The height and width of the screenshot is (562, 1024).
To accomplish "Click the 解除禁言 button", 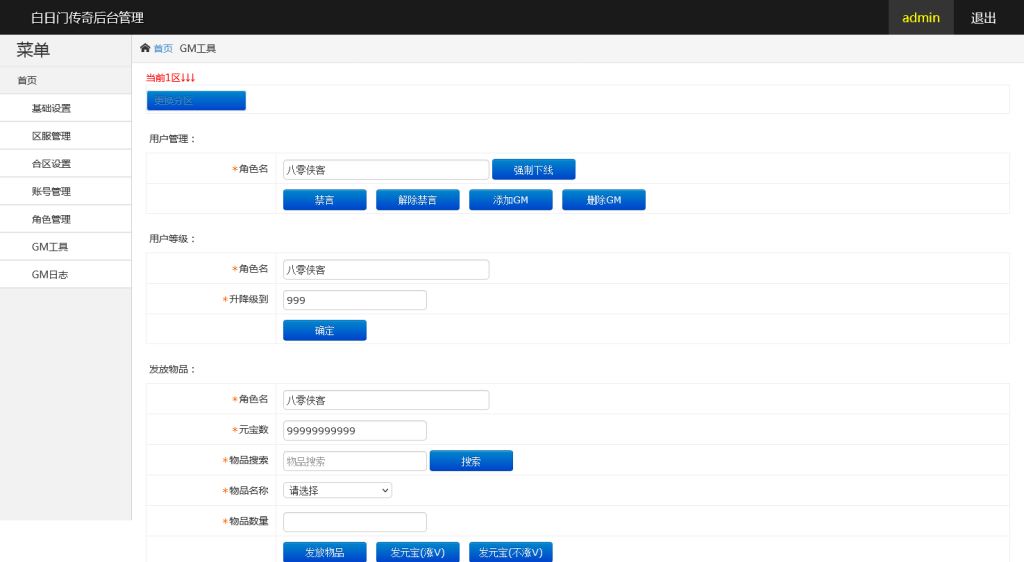I will pyautogui.click(x=417, y=200).
